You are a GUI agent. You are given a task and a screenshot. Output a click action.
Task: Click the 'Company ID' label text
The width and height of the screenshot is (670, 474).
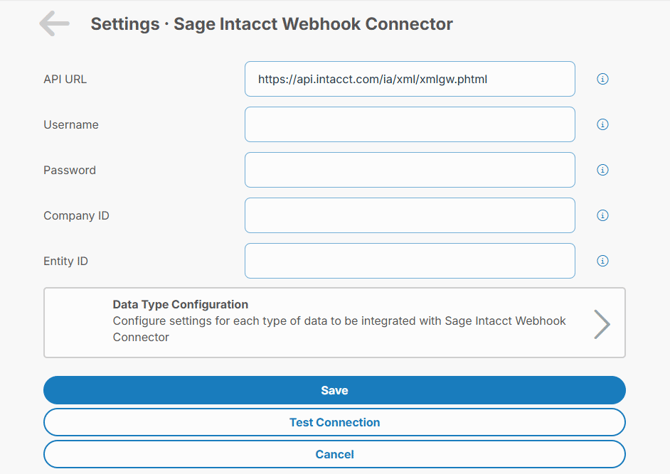coord(76,215)
